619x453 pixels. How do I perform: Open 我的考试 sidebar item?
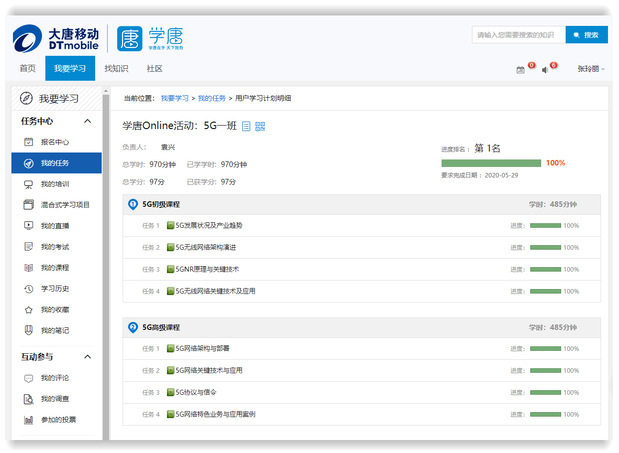click(x=54, y=247)
